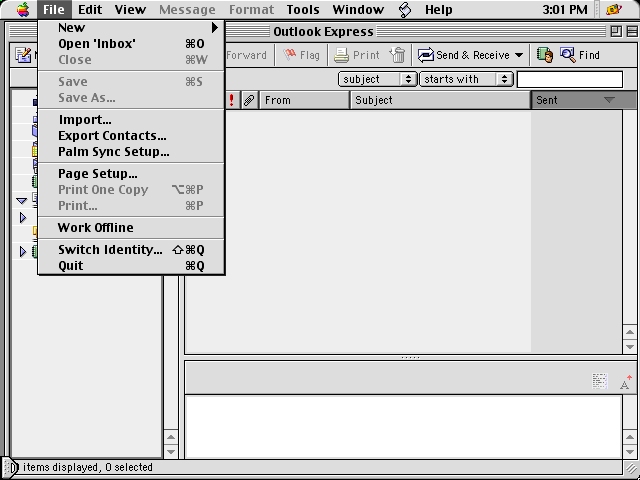The image size is (640, 480).
Task: Click preview pane scrollbar down arrow
Action: click(630, 451)
